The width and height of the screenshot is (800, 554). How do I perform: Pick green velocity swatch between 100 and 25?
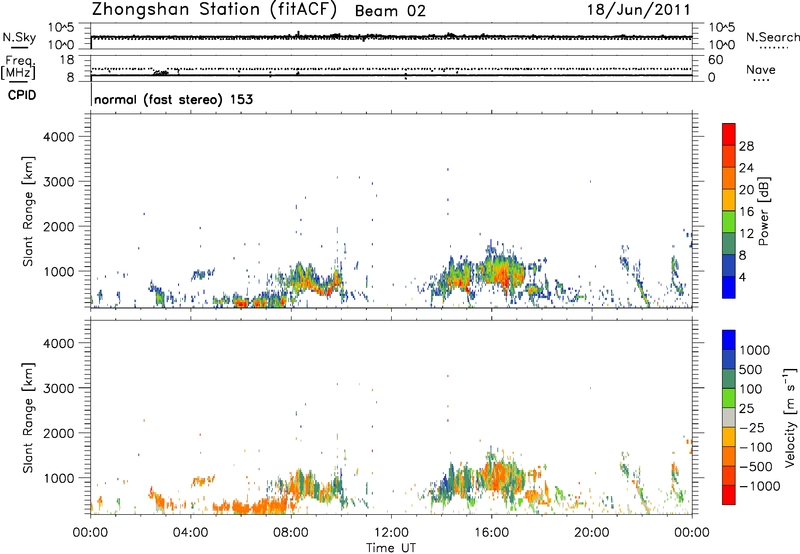(x=729, y=398)
